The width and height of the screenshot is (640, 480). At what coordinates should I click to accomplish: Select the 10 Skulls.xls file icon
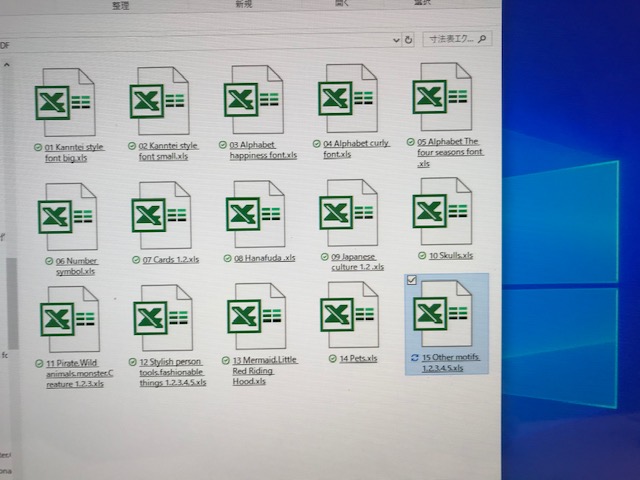coord(442,211)
